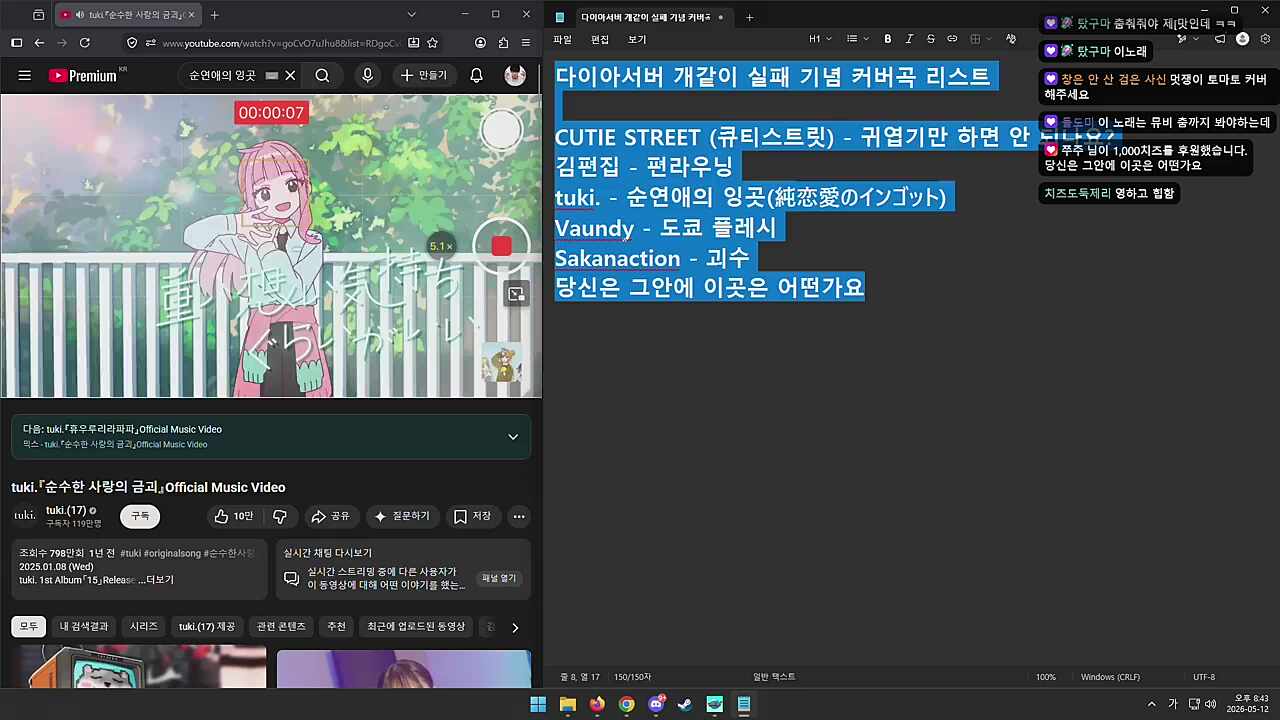Open the 편집 menu in the text editor

tap(600, 39)
